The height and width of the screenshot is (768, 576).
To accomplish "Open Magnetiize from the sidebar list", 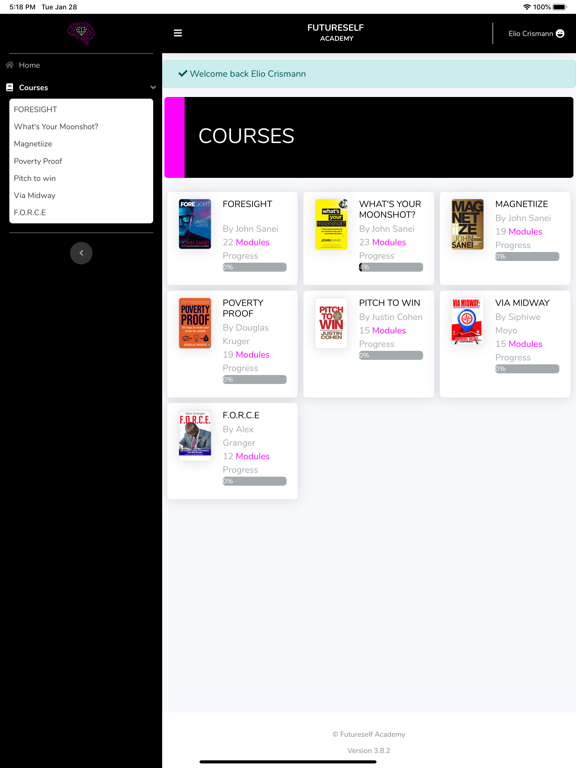I will click(33, 144).
